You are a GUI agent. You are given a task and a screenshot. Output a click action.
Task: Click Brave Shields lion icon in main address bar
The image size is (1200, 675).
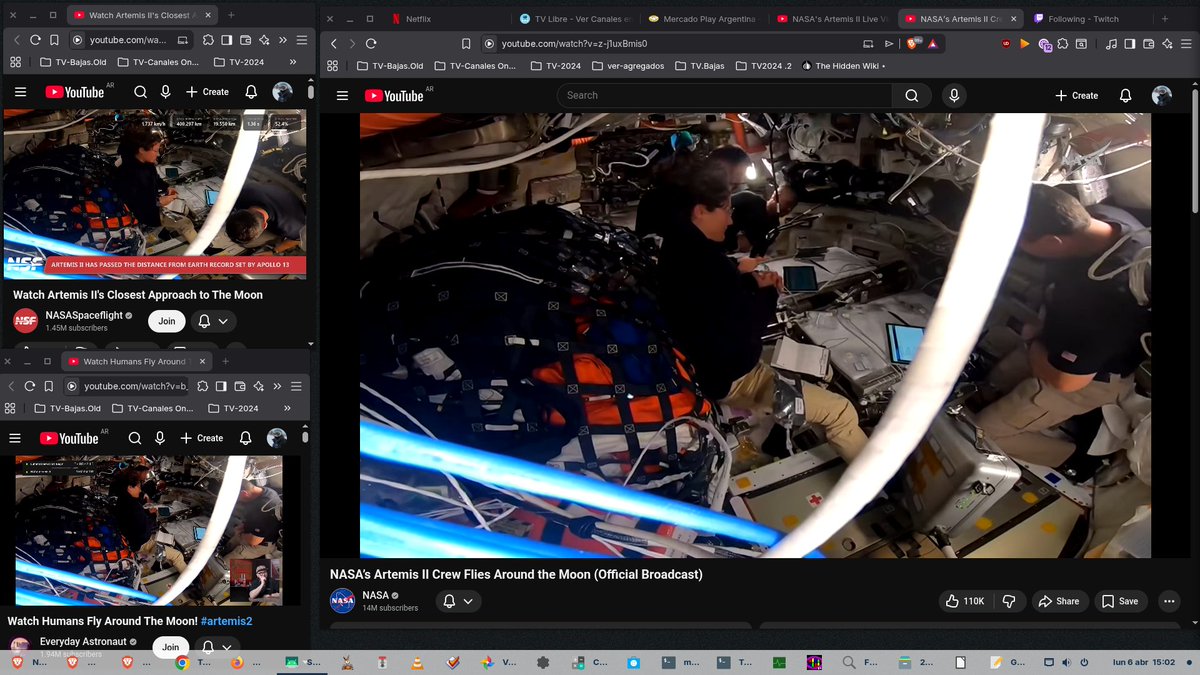[x=913, y=44]
